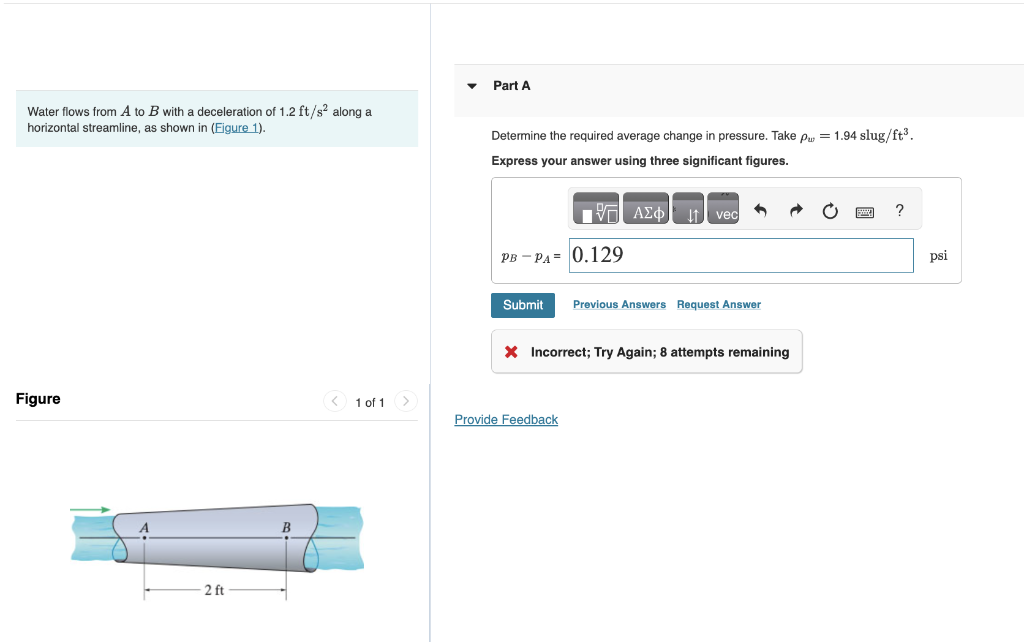
Task: Reset the answer field using circular arrow icon
Action: click(830, 211)
